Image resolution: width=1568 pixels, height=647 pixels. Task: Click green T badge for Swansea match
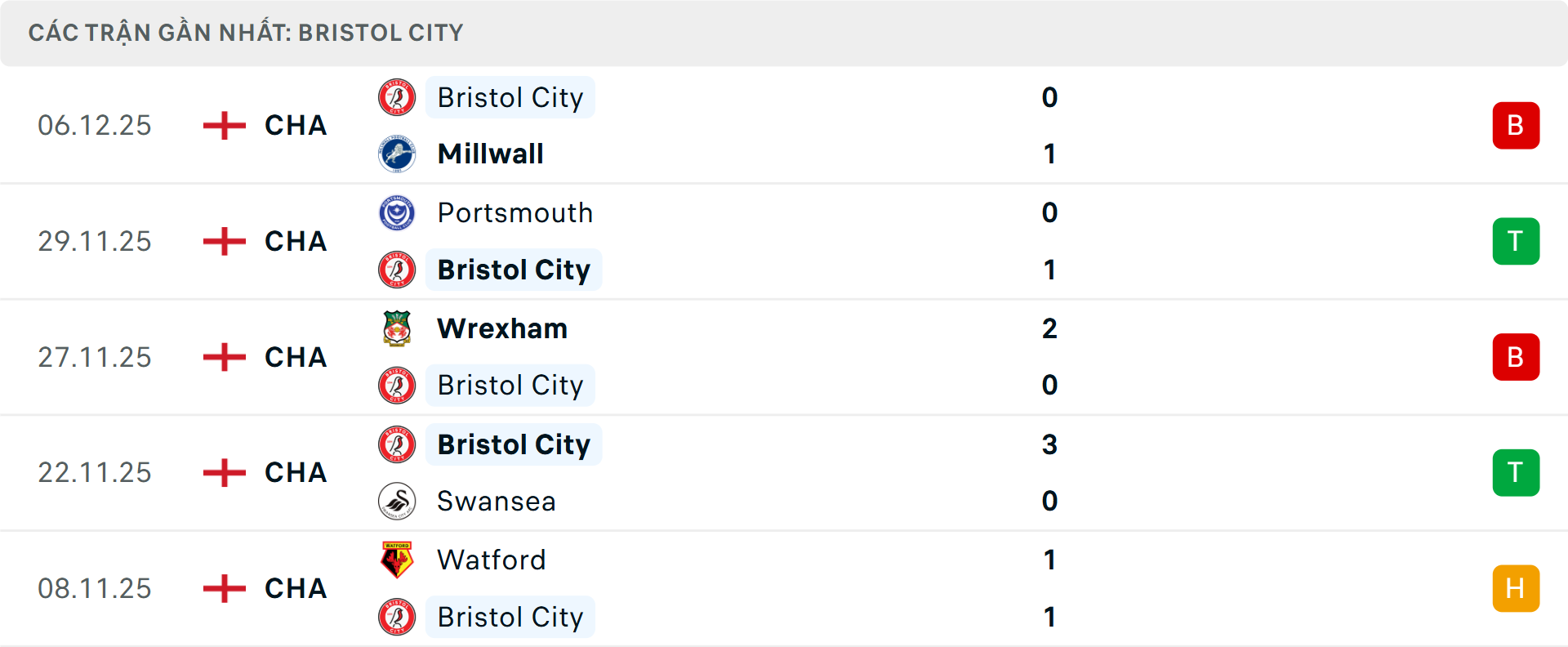point(1516,472)
